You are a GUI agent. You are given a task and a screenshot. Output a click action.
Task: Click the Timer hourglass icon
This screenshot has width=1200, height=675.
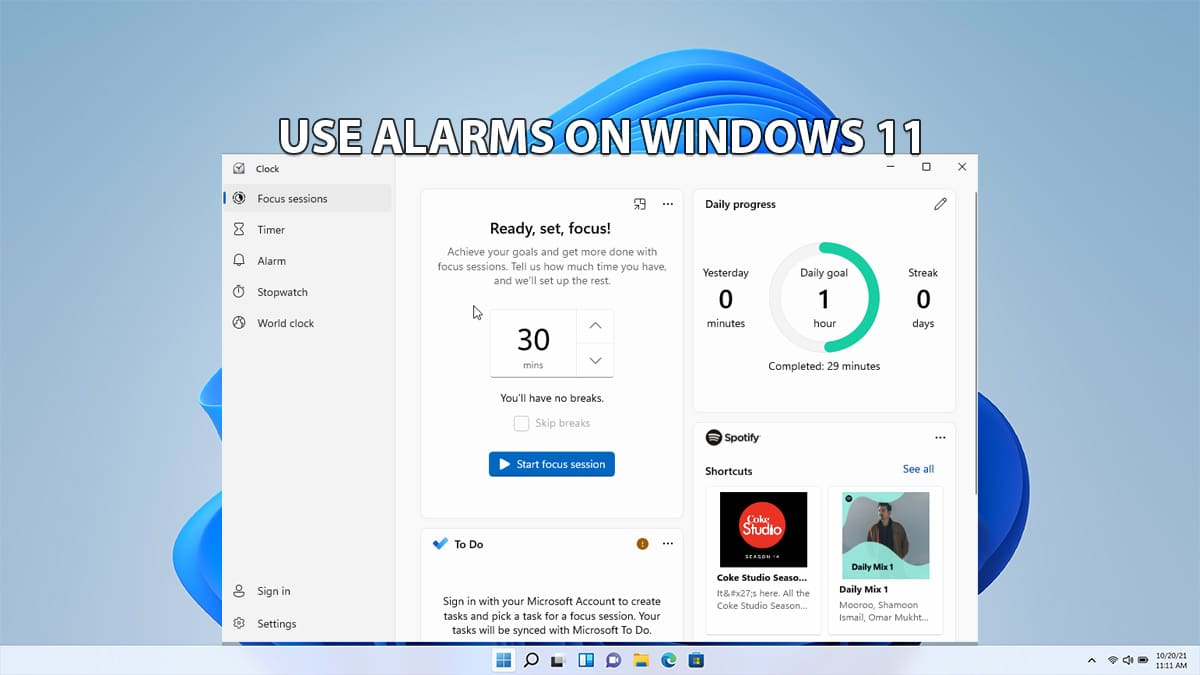[239, 229]
